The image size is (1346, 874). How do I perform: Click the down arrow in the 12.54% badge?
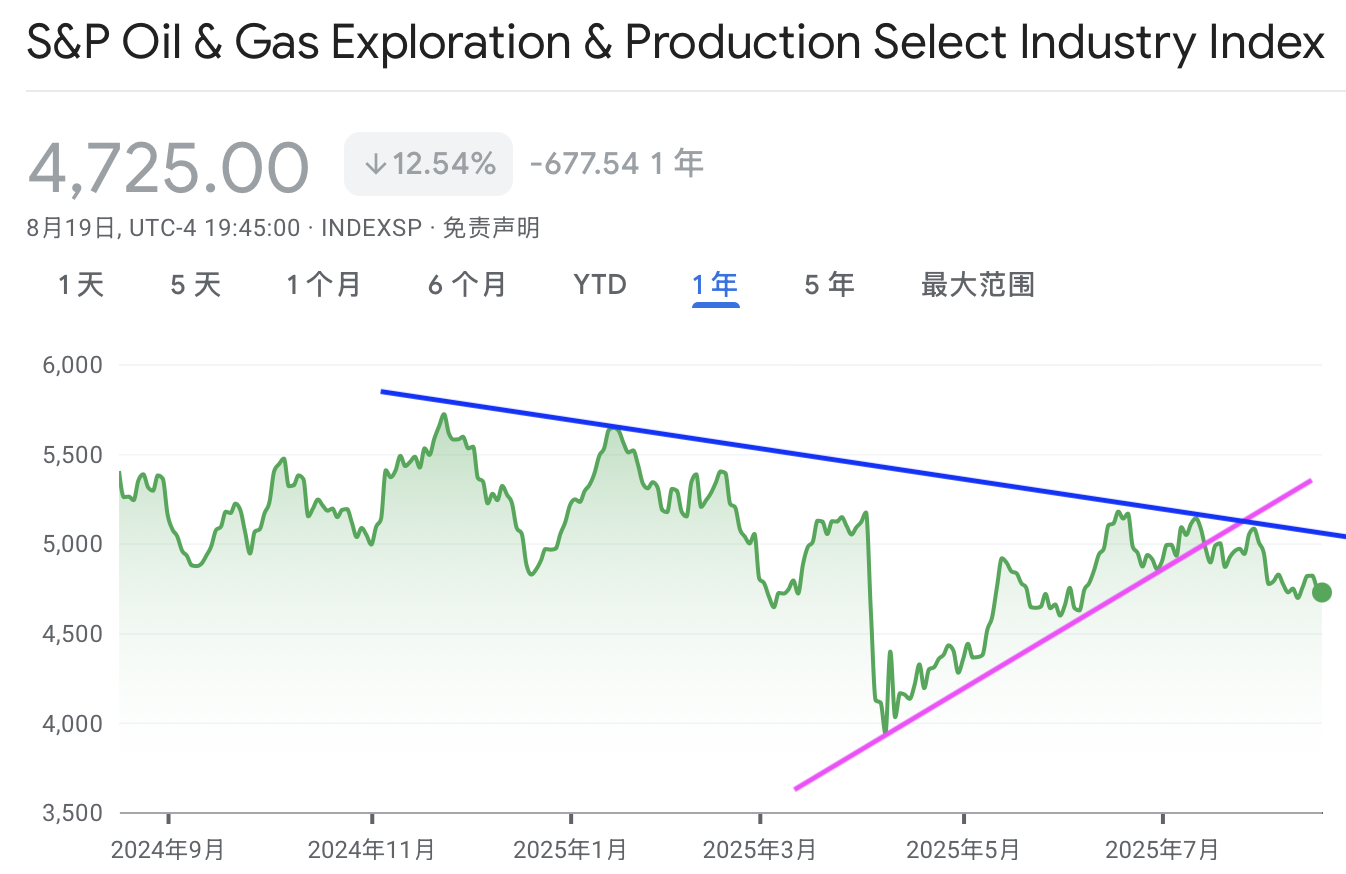(375, 164)
